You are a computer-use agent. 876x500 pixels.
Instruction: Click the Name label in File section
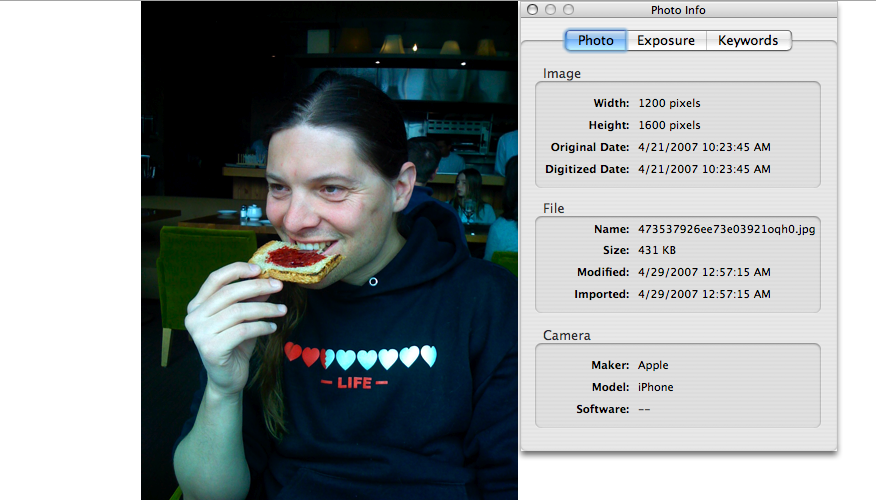pyautogui.click(x=612, y=229)
